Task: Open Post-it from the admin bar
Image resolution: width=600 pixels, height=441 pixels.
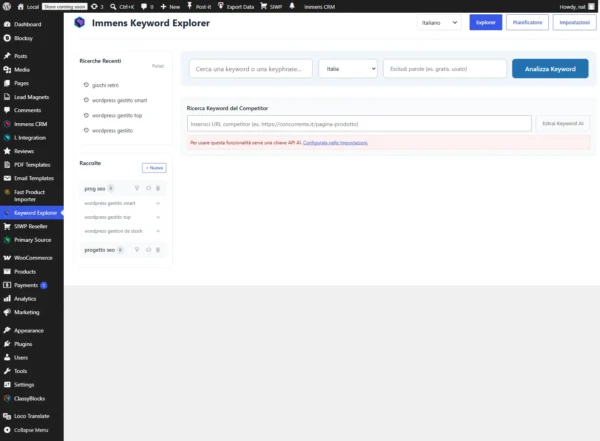Action: click(x=199, y=7)
